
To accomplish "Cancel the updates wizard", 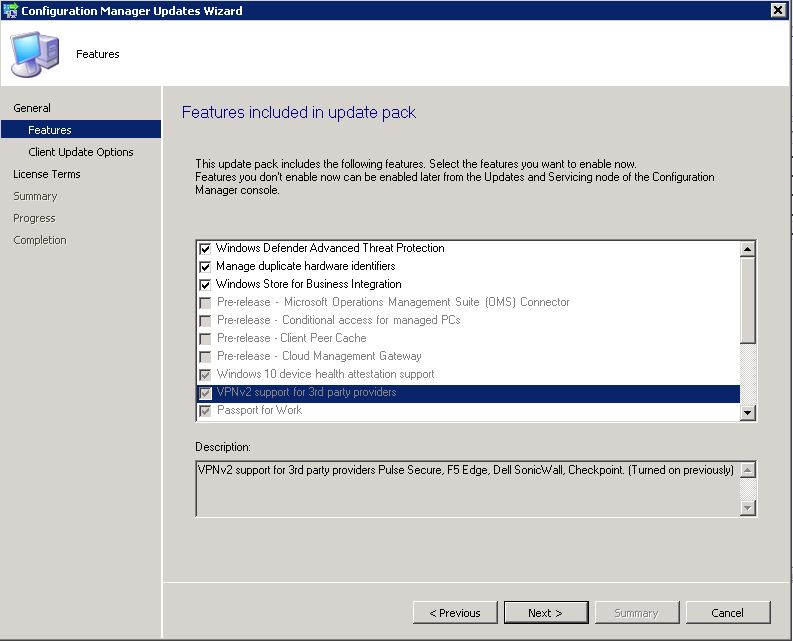I will (728, 613).
